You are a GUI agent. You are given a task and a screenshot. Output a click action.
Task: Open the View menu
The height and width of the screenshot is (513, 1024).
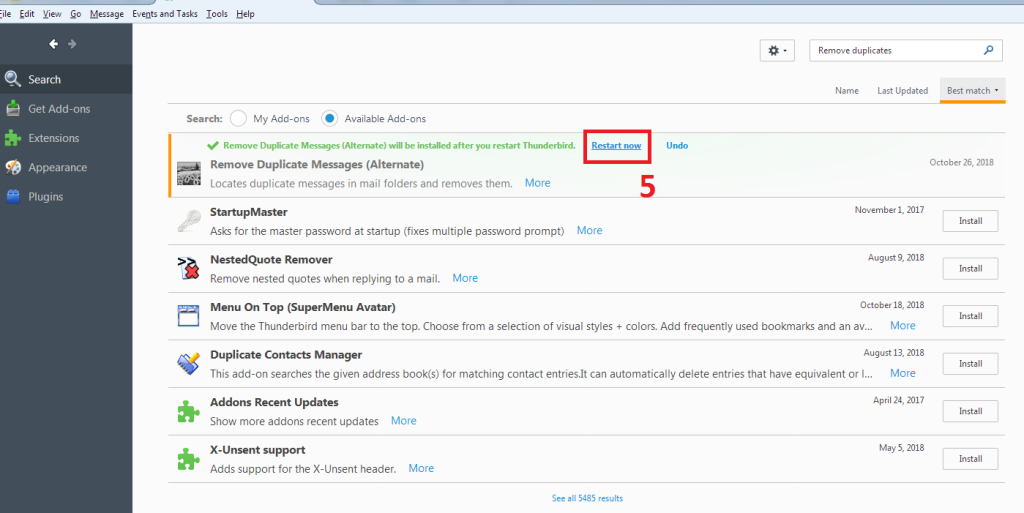52,14
